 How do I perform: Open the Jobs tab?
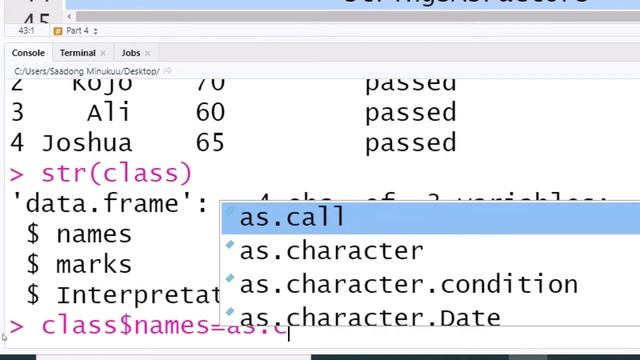coord(131,53)
